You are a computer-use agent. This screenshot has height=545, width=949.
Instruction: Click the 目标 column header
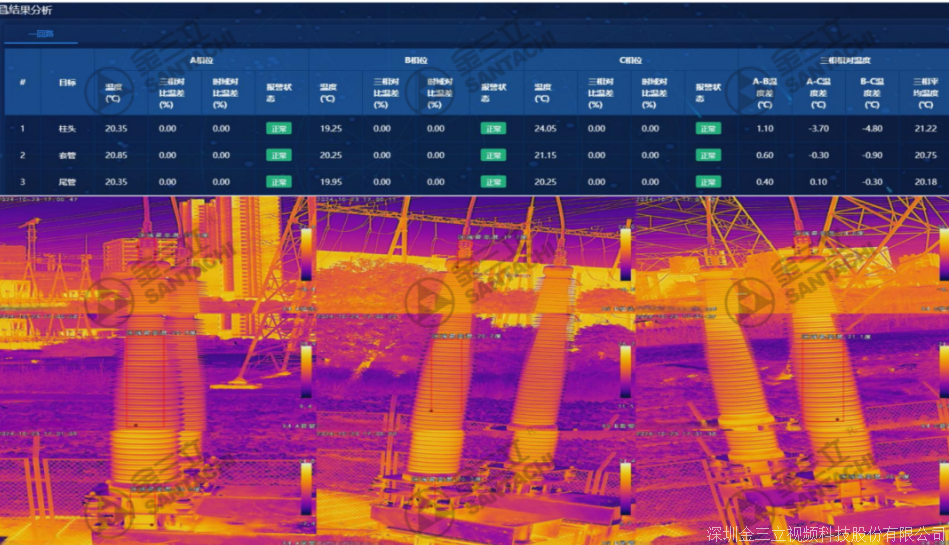[x=68, y=82]
